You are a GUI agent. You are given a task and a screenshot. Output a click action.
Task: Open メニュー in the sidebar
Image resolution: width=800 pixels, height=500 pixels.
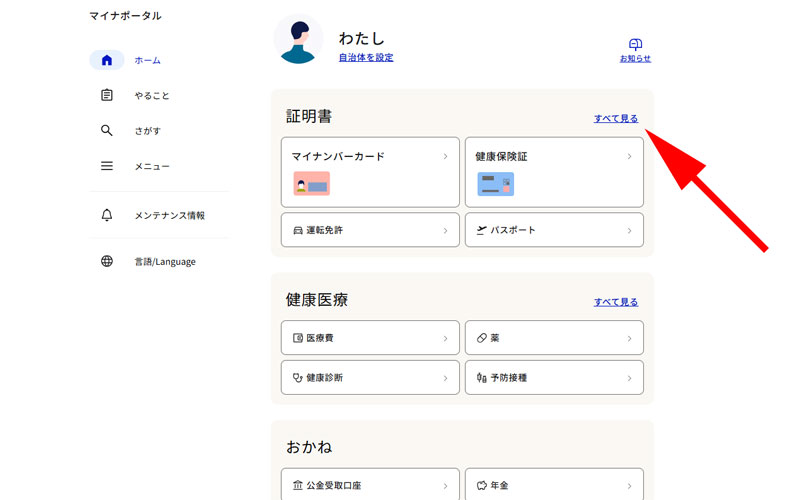pos(152,166)
